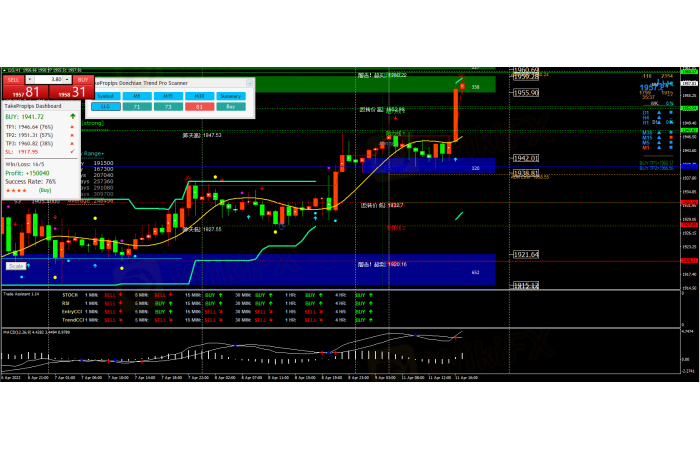
Task: Click the orange star rating icons
Action: [17, 188]
